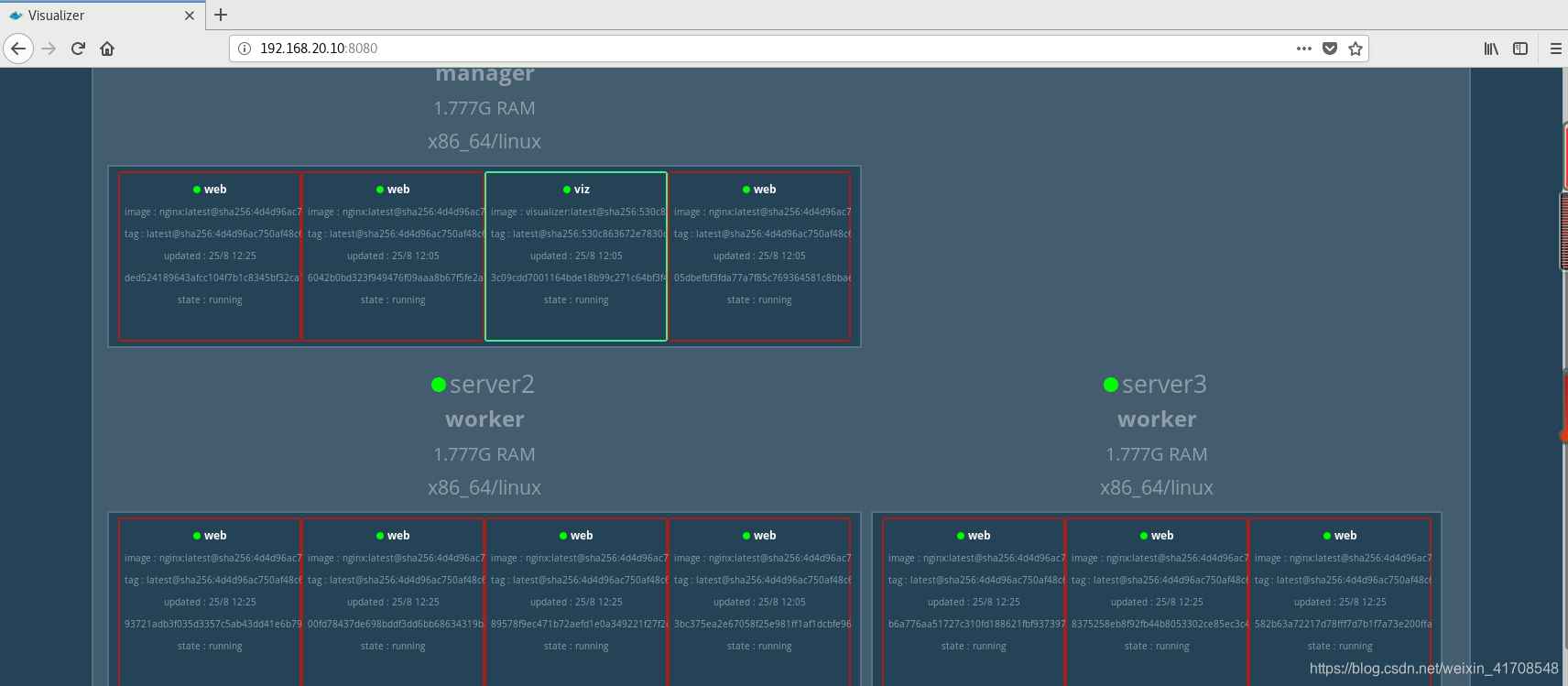Image resolution: width=1568 pixels, height=686 pixels.
Task: Close the Visualizer tab
Action: pos(190,16)
